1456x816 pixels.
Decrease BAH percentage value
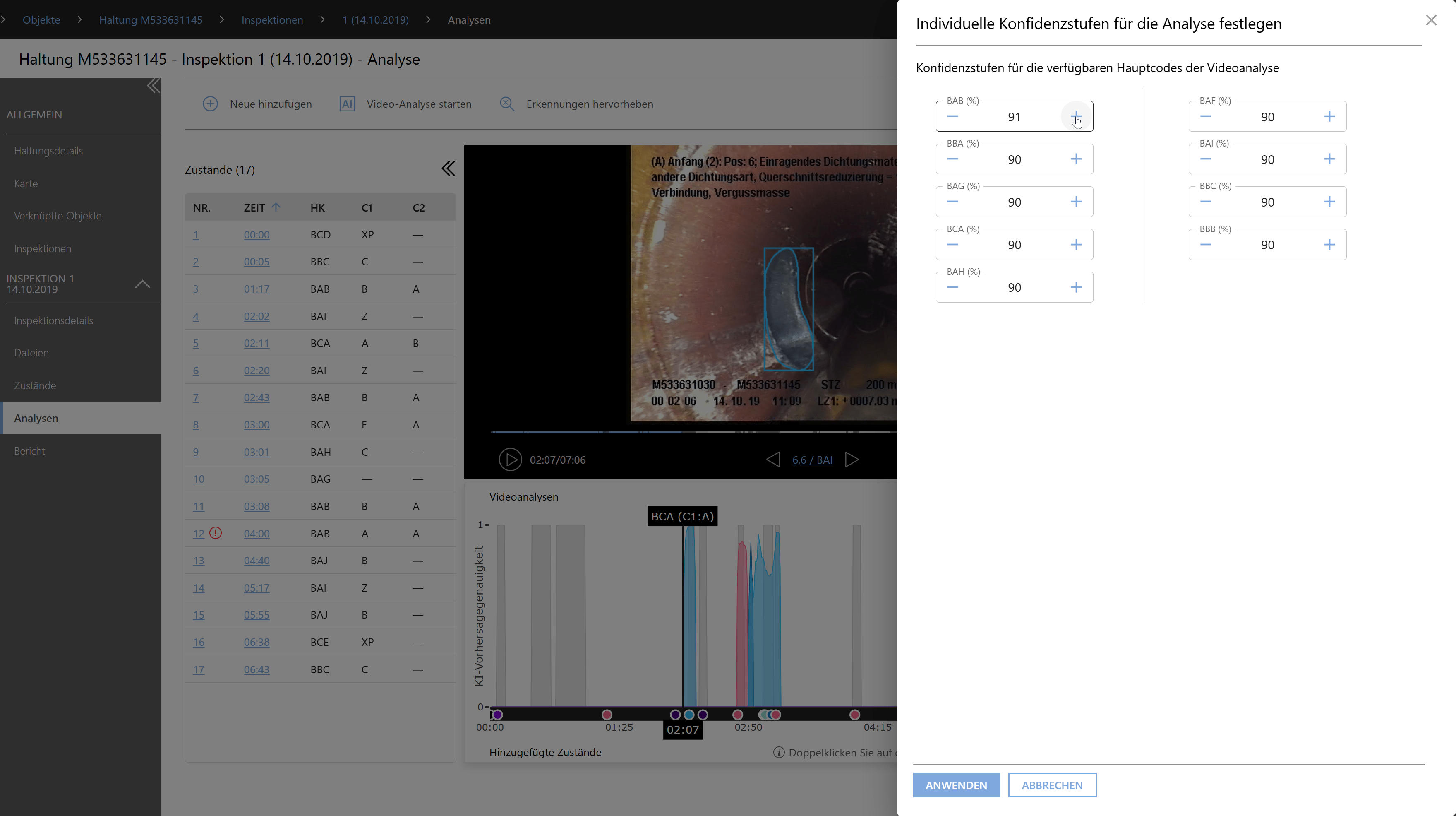pyautogui.click(x=952, y=287)
